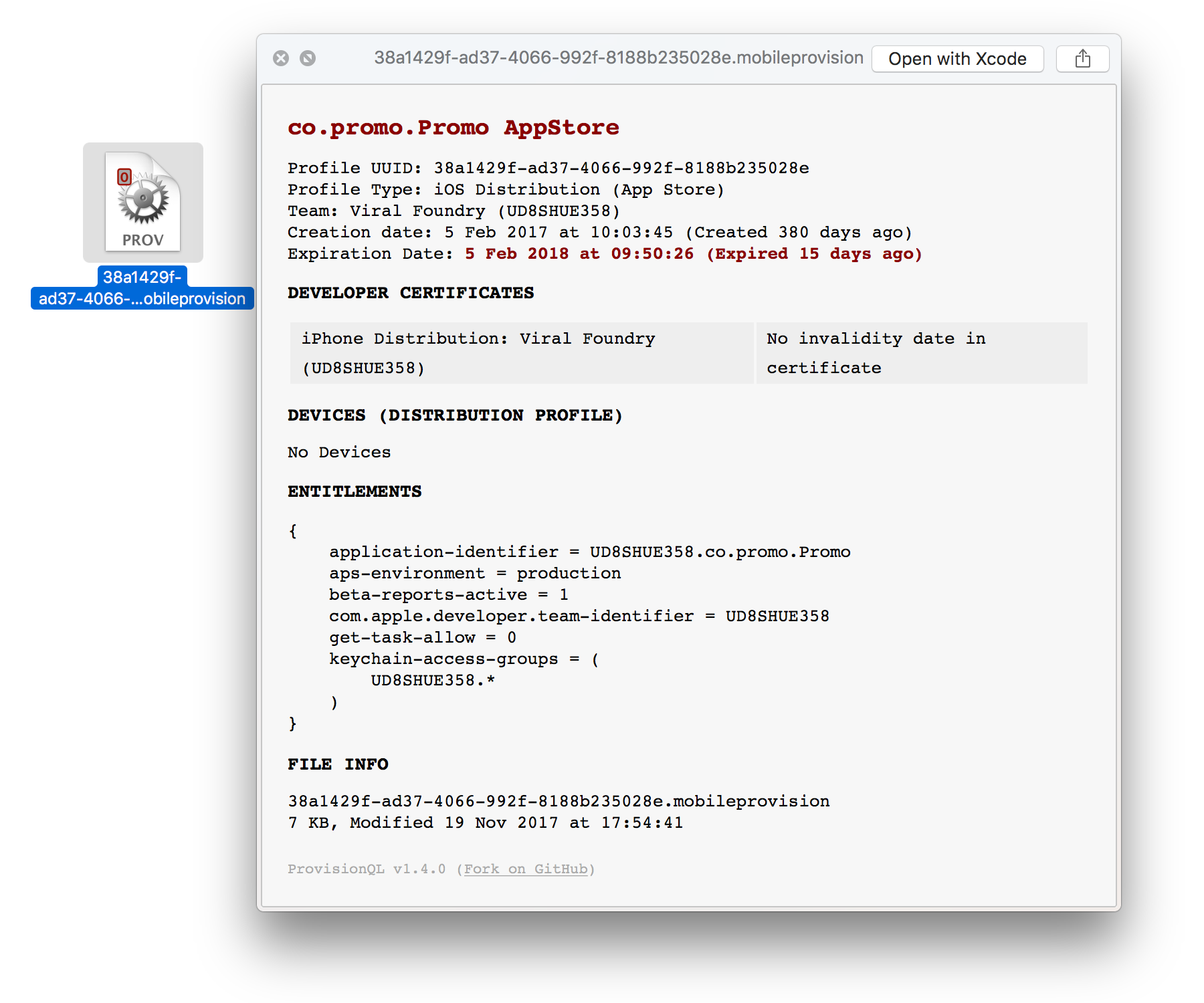Click keychain-access-groups line
Screen dimensions: 1204x1003
464,659
